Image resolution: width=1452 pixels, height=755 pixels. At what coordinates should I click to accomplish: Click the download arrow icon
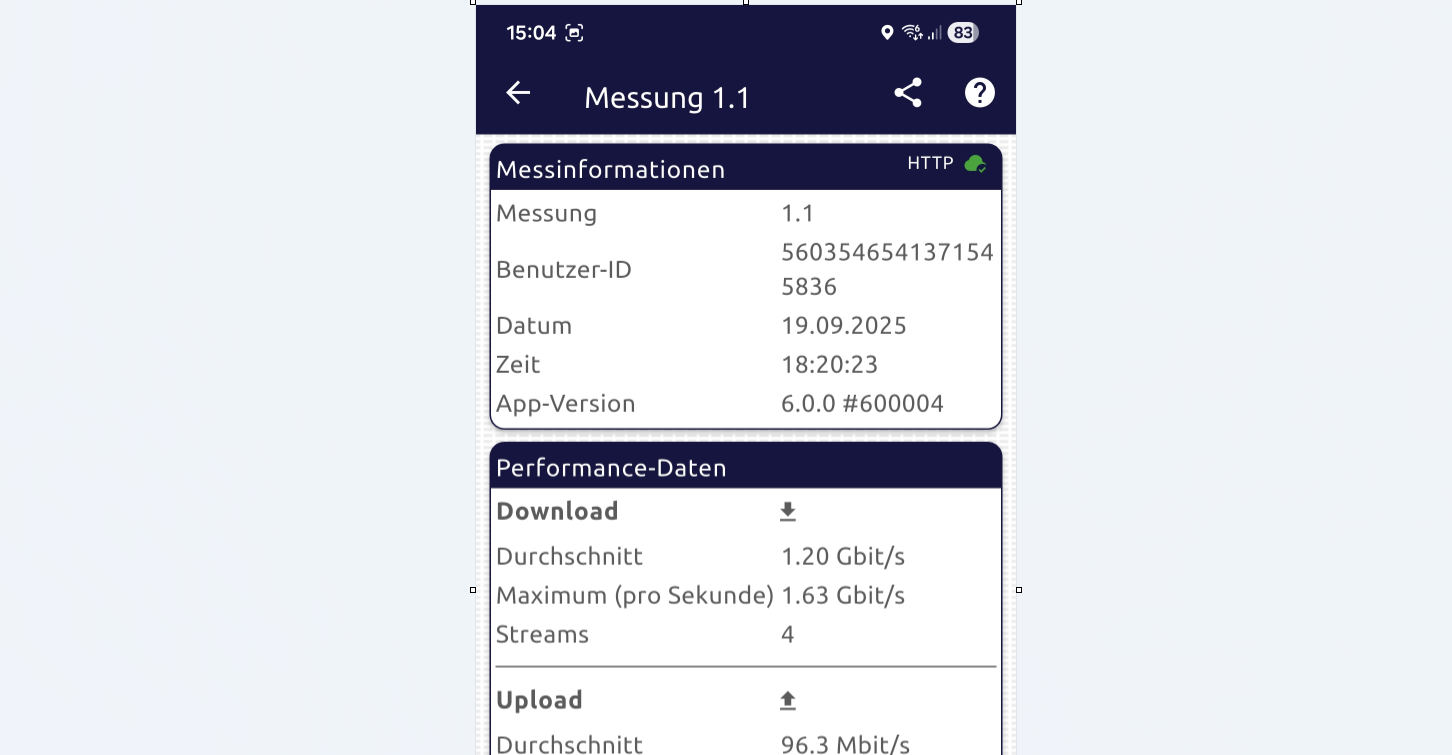pyautogui.click(x=788, y=512)
